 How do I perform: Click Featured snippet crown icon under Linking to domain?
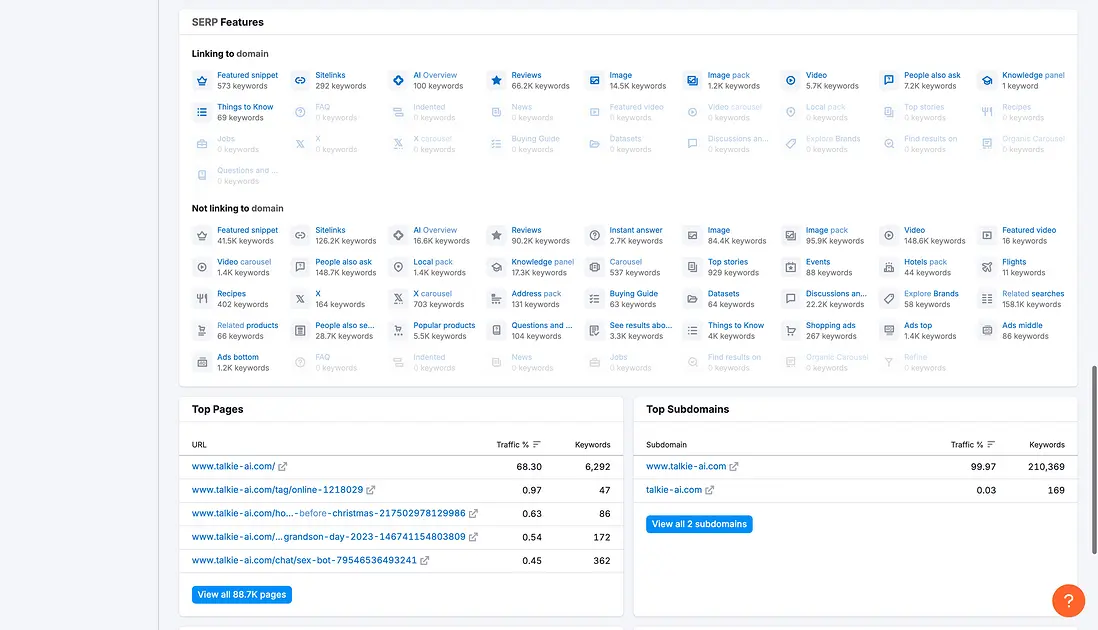[x=202, y=80]
